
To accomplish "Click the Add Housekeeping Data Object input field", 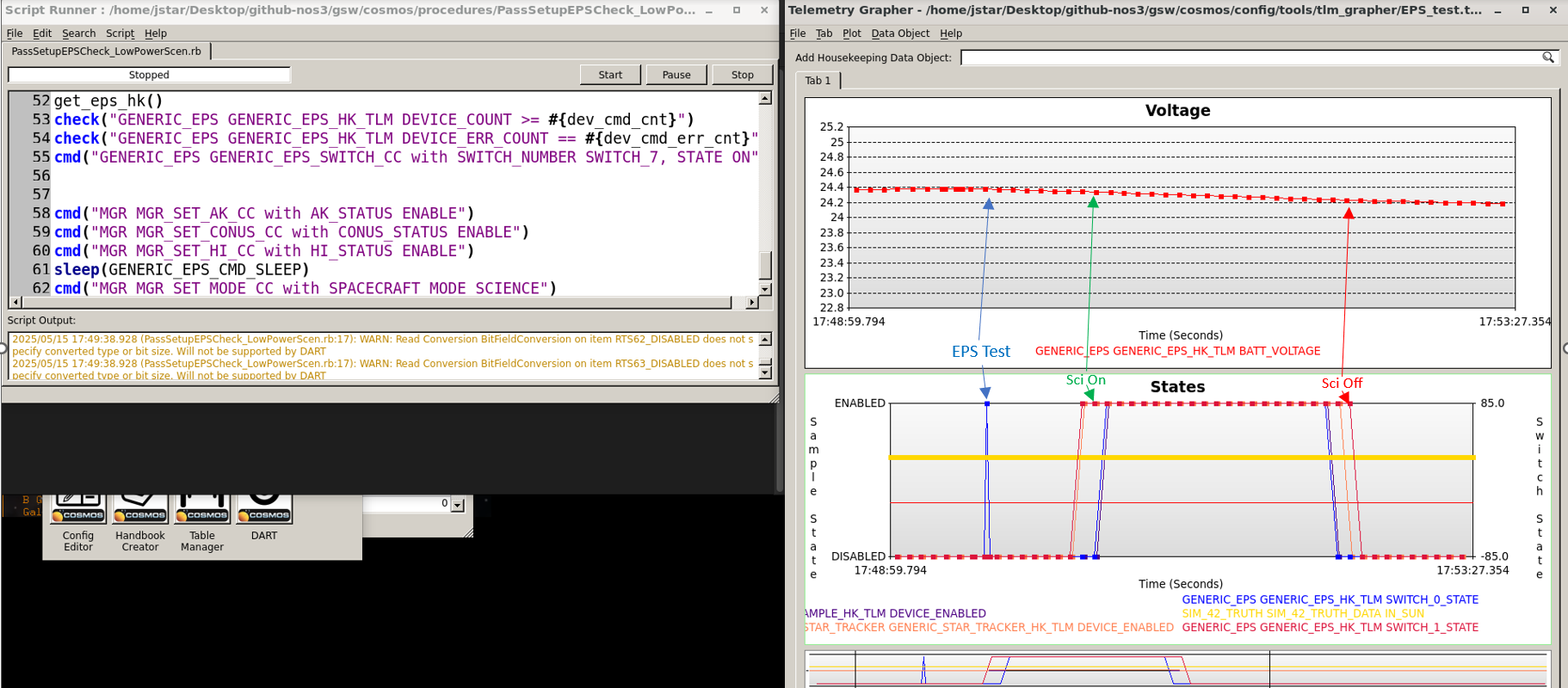I will coord(1250,58).
